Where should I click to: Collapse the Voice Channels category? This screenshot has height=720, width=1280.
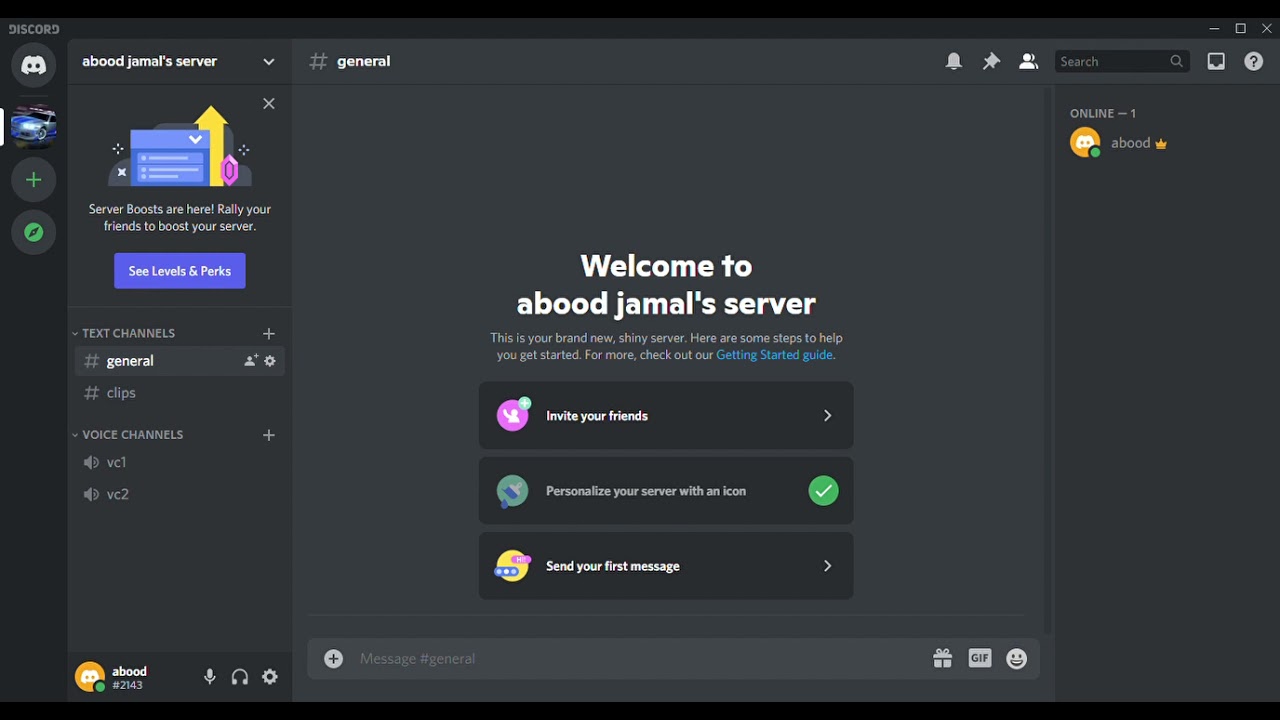point(129,436)
